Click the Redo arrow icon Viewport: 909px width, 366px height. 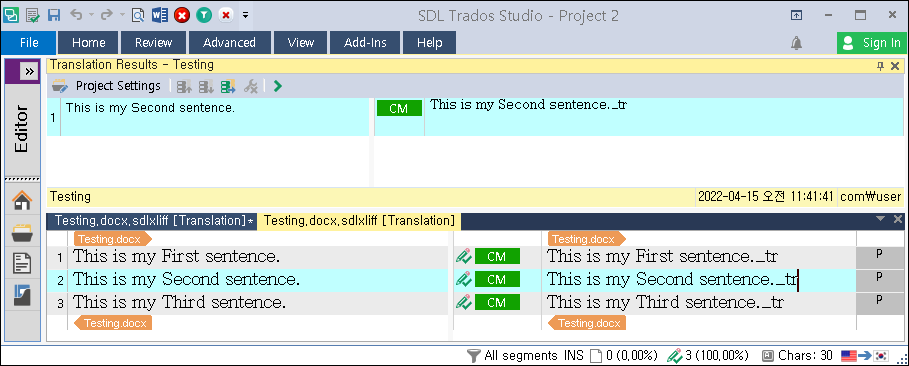[x=106, y=15]
